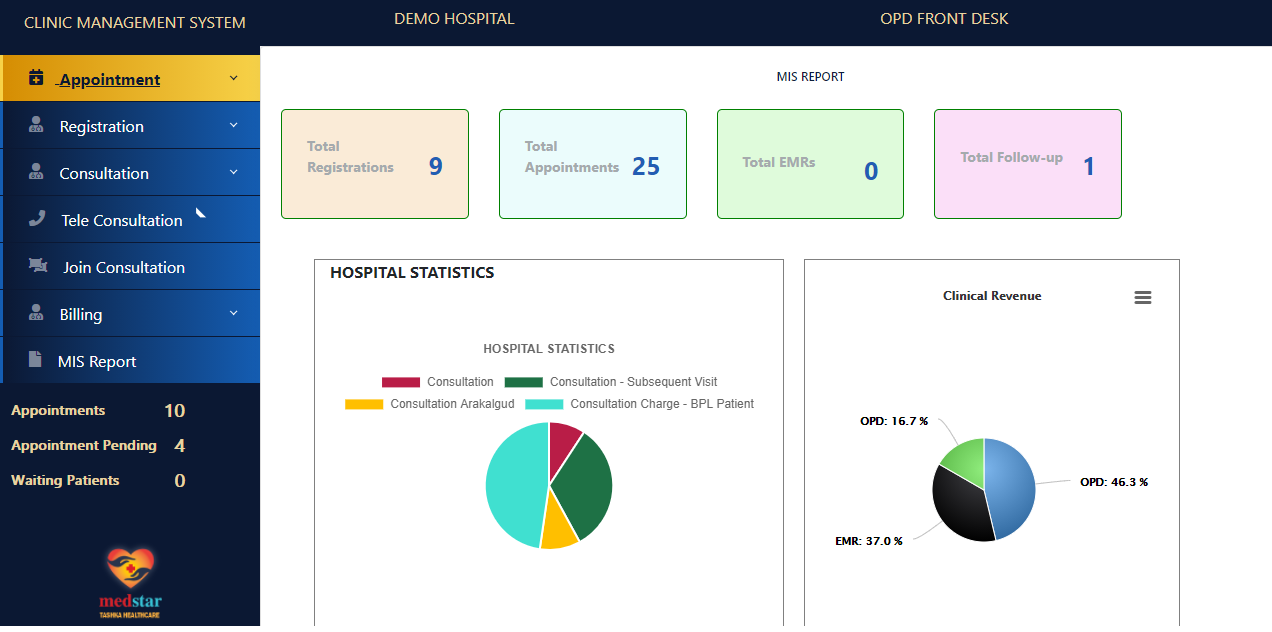Click the turquoise BPL Patient legend swatch

point(544,404)
